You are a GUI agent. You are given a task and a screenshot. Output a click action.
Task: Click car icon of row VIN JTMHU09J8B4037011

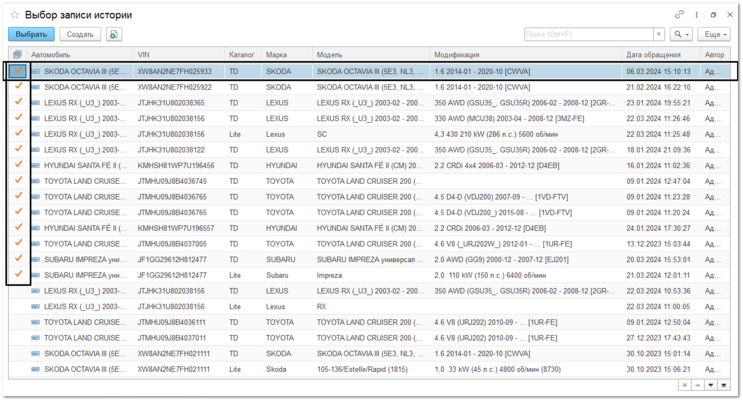(x=36, y=337)
